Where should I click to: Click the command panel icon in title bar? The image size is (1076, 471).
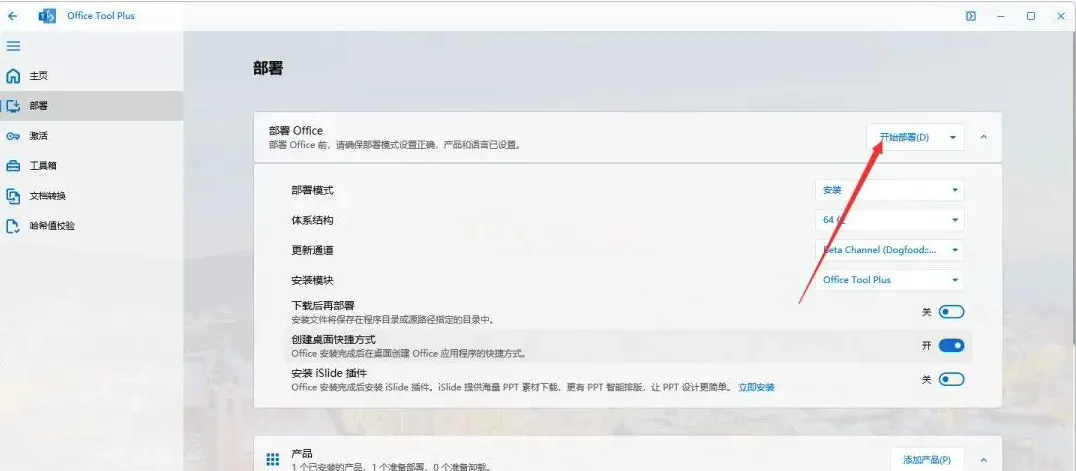971,16
